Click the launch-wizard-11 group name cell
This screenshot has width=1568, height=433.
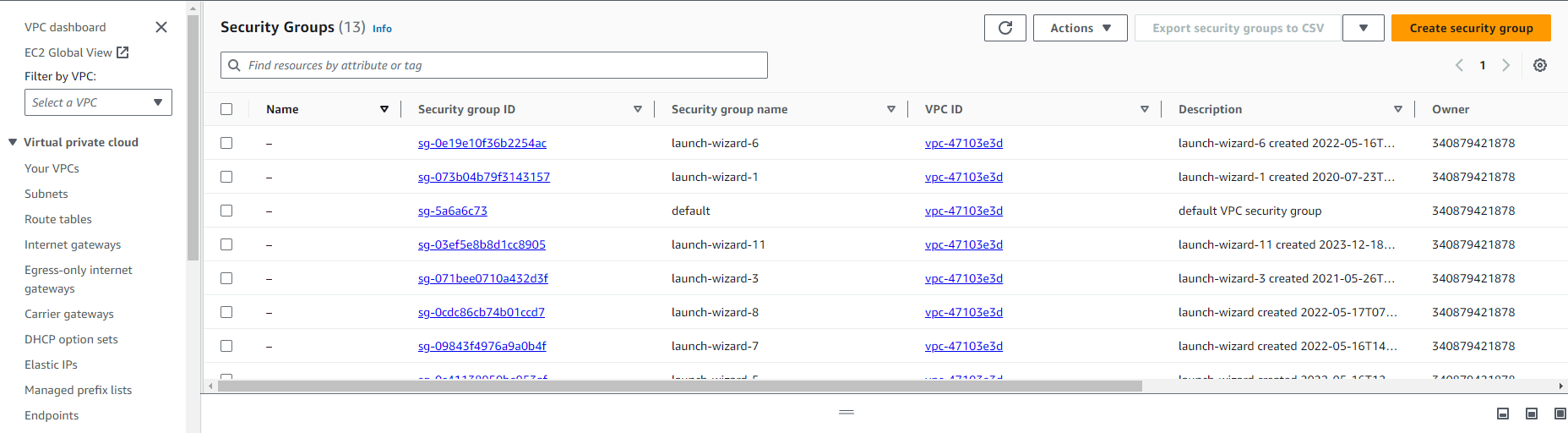718,244
